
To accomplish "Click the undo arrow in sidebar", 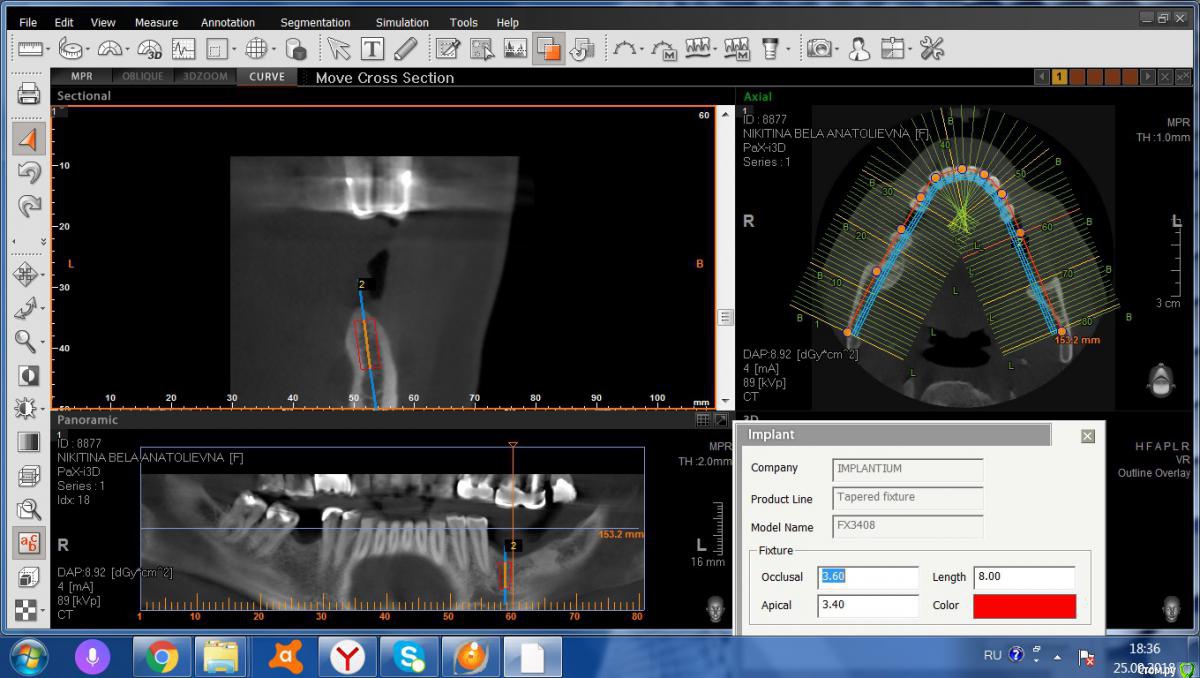I will [29, 173].
